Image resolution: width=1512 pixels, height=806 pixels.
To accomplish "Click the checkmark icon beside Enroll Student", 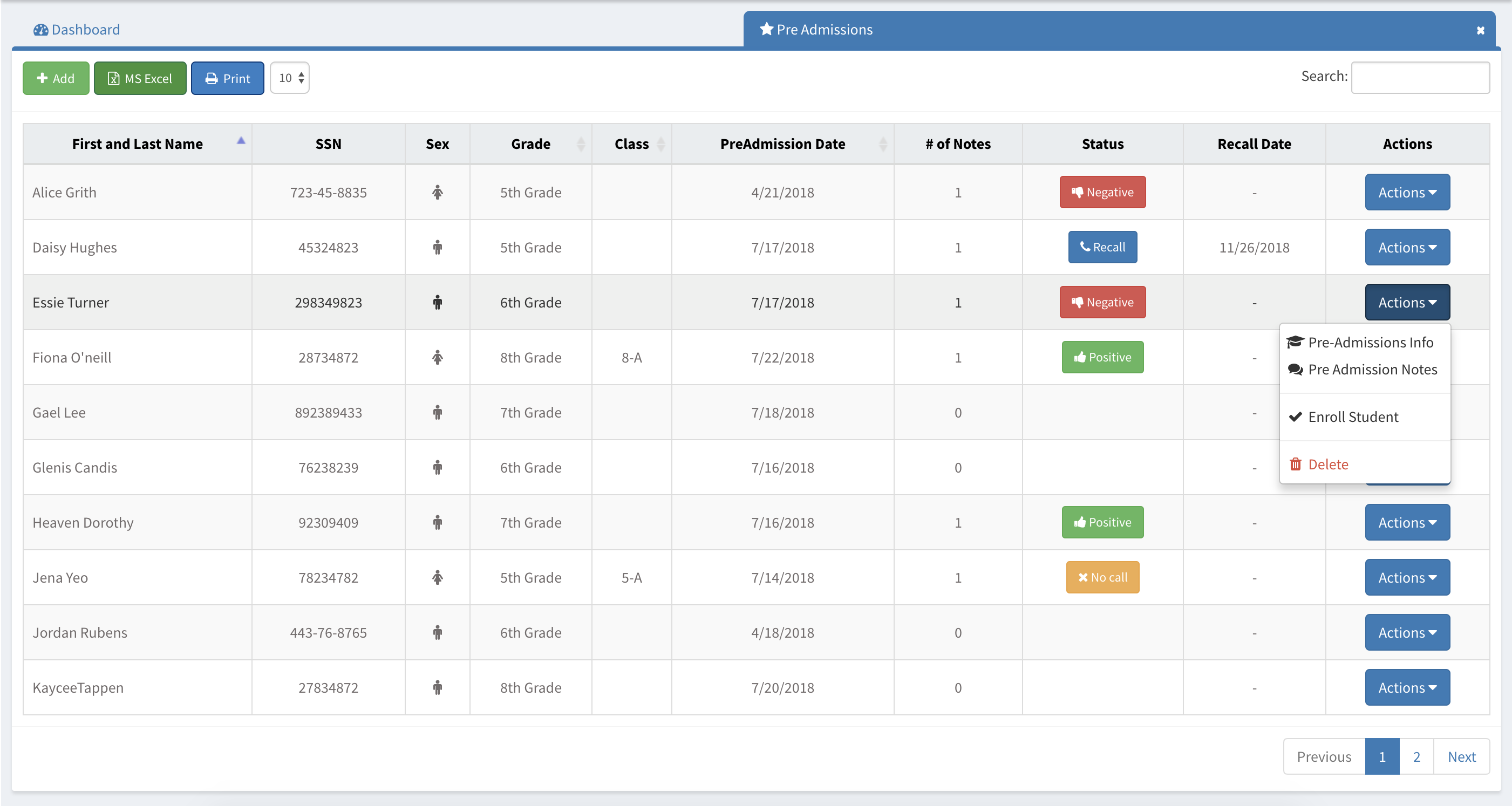I will point(1296,417).
